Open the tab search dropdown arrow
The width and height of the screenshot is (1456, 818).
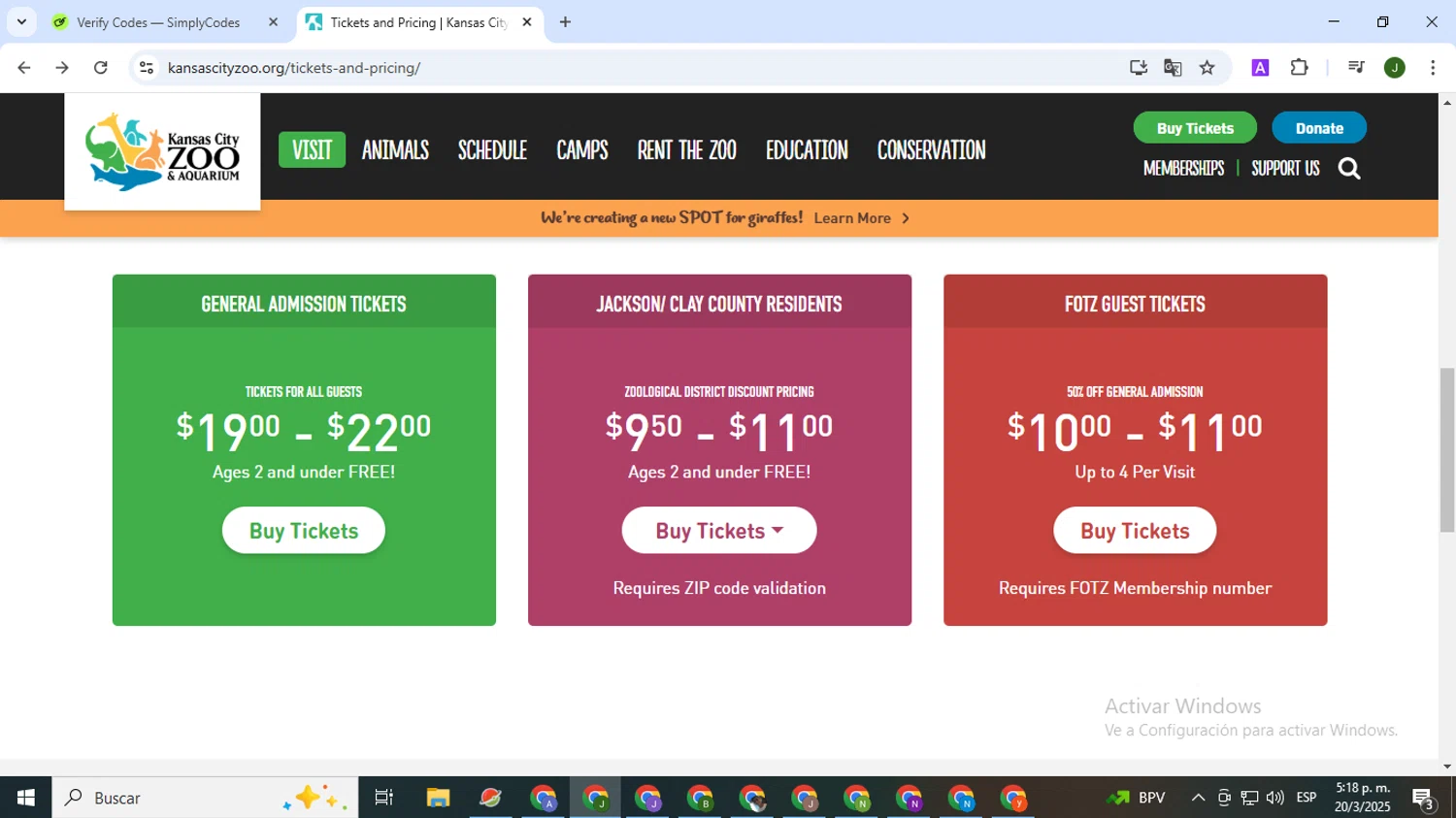pyautogui.click(x=21, y=22)
